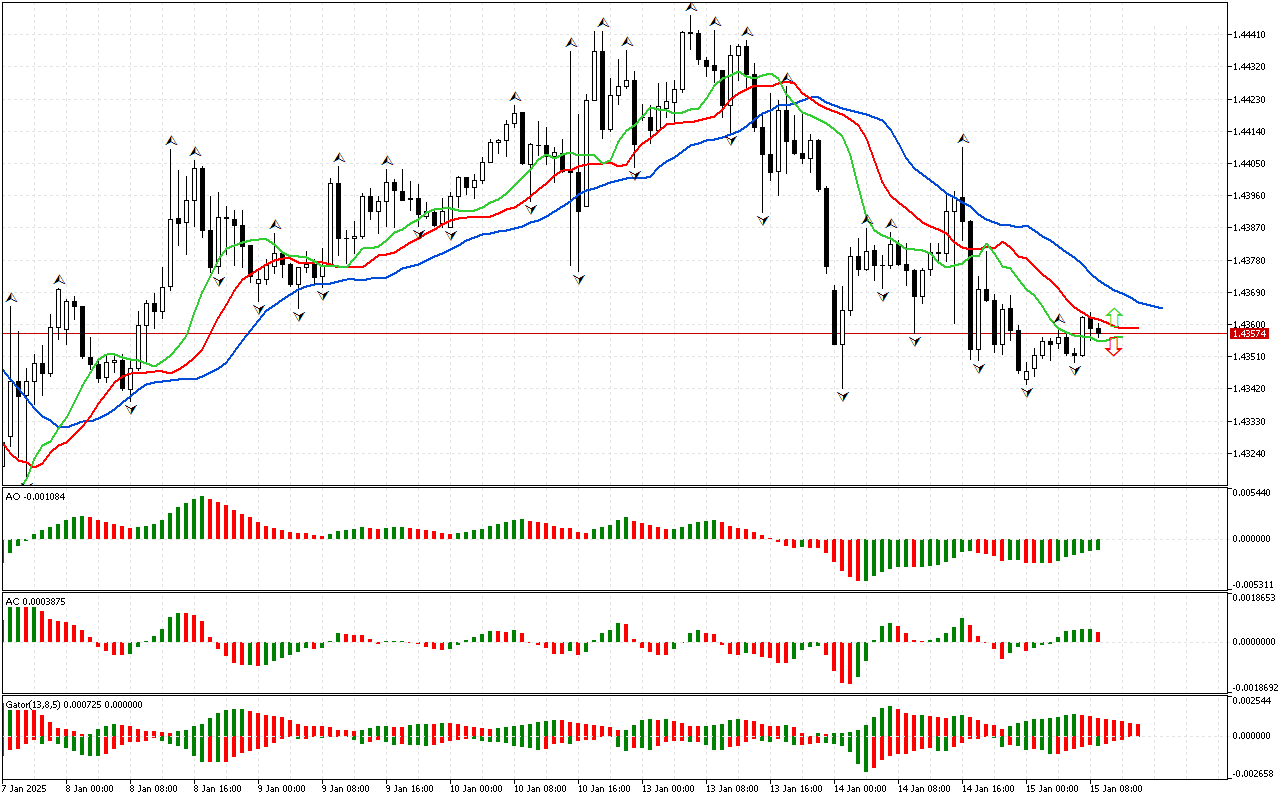This screenshot has height=800, width=1280.
Task: Click the red current price tag 1.43574
Action: pyautogui.click(x=1249, y=333)
